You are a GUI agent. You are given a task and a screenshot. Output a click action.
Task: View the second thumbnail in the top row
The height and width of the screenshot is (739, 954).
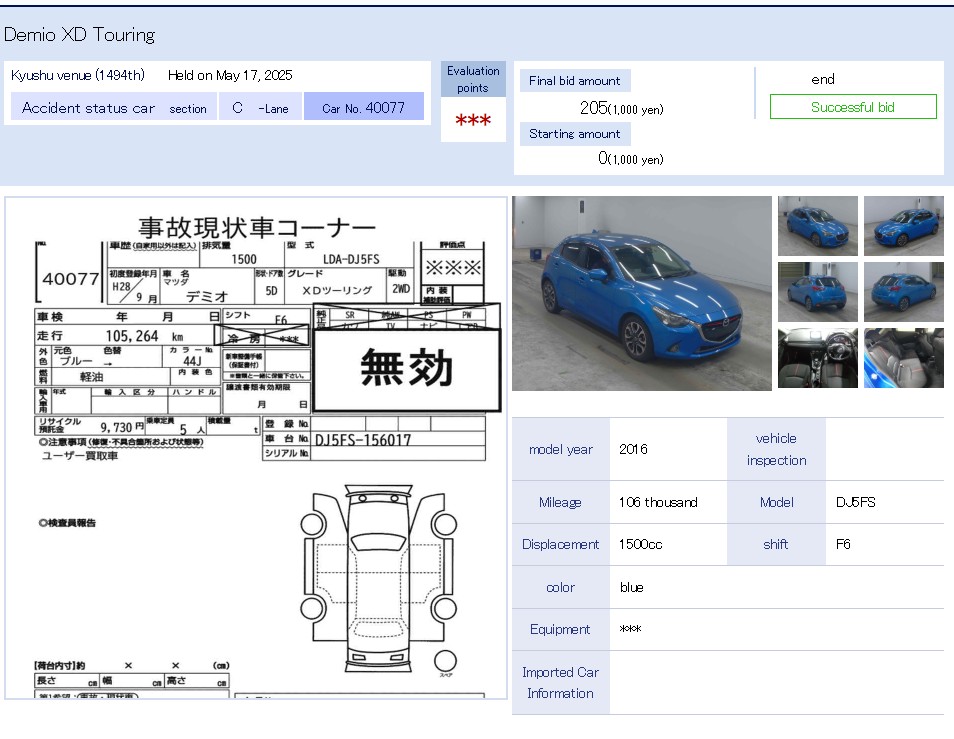tap(904, 226)
